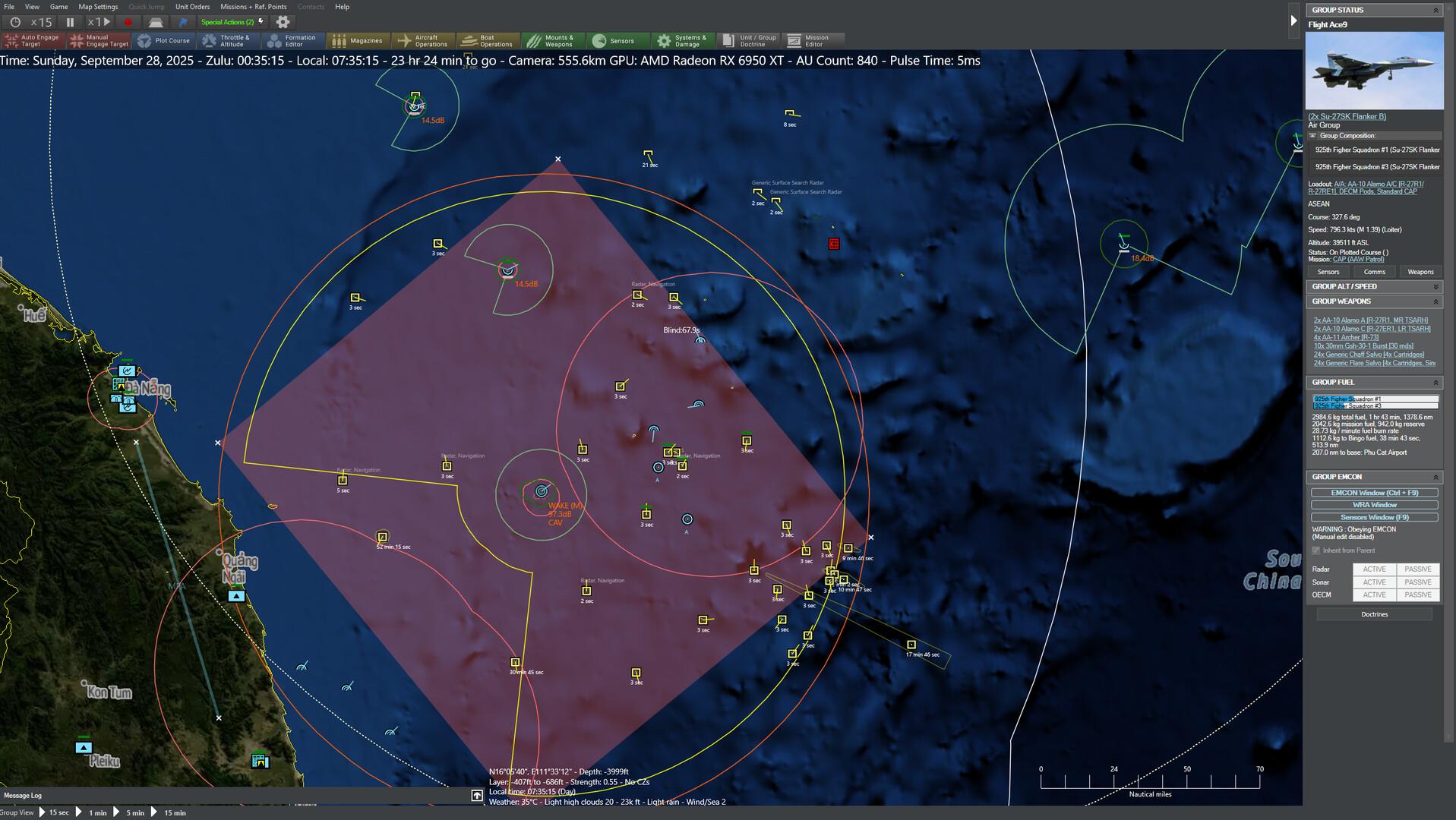
Task: Expand the GROUP ALT / SPEED section
Action: click(1435, 286)
